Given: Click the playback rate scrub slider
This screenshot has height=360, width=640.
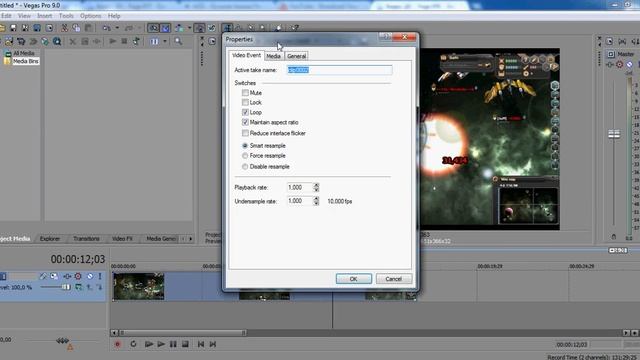Looking at the screenshot, I should point(62,340).
